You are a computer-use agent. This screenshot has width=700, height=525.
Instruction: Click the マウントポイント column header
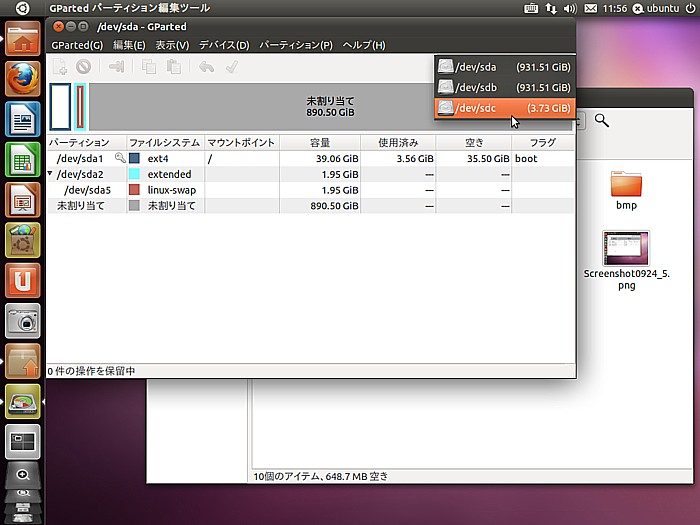(242, 143)
